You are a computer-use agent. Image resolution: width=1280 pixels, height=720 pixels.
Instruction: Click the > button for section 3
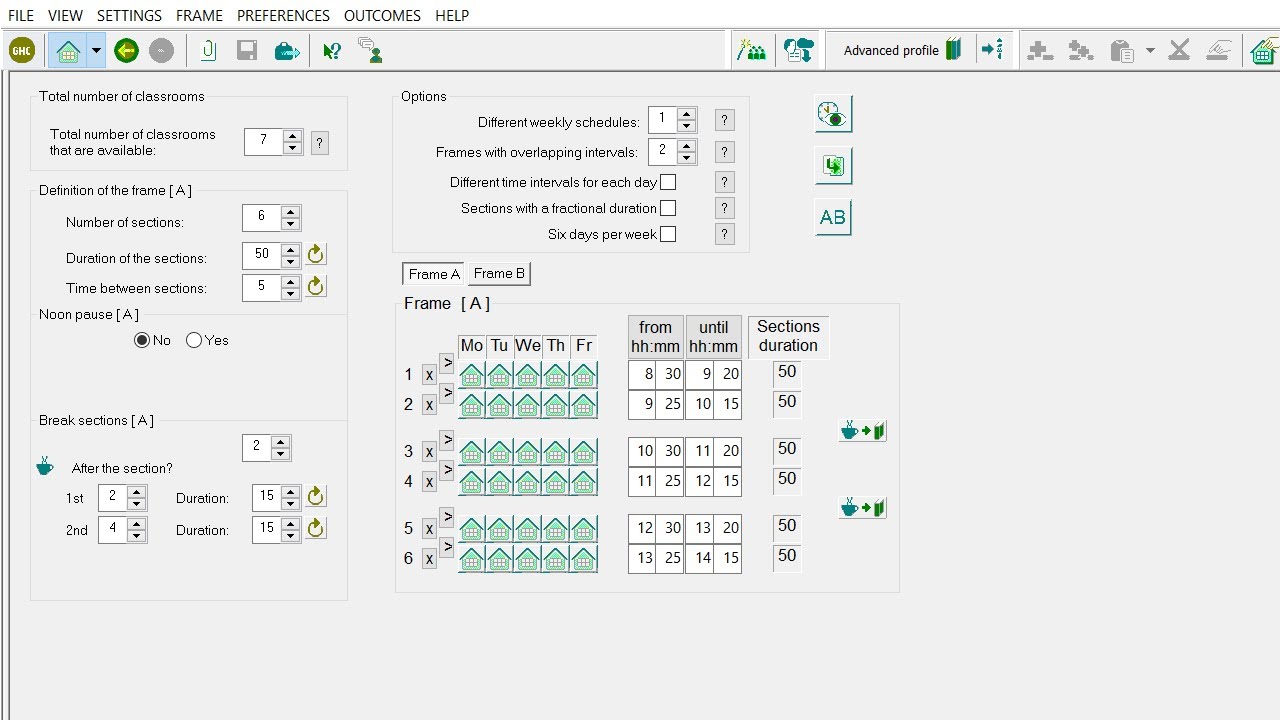(x=447, y=440)
